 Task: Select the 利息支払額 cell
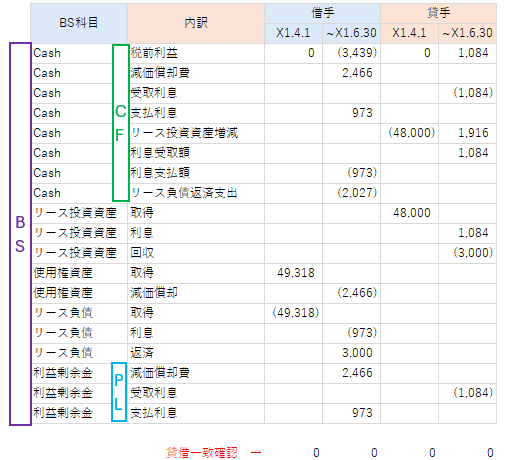(196, 173)
